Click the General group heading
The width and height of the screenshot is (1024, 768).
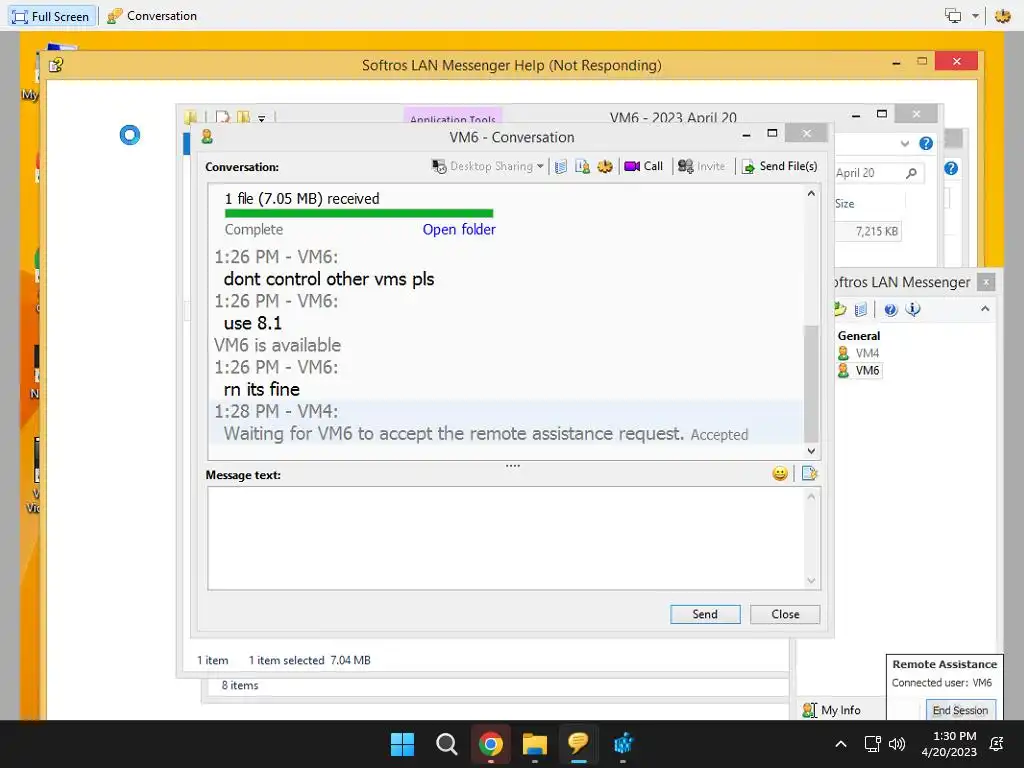[x=859, y=336]
